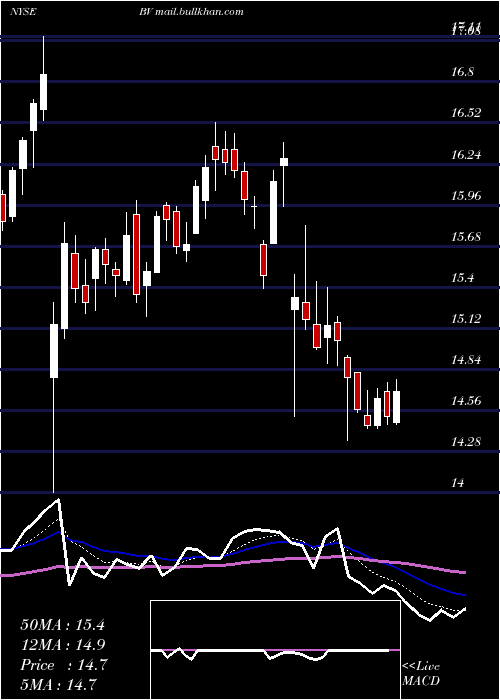
Task: Click the 16.52 price axis label
Action: 466,113
